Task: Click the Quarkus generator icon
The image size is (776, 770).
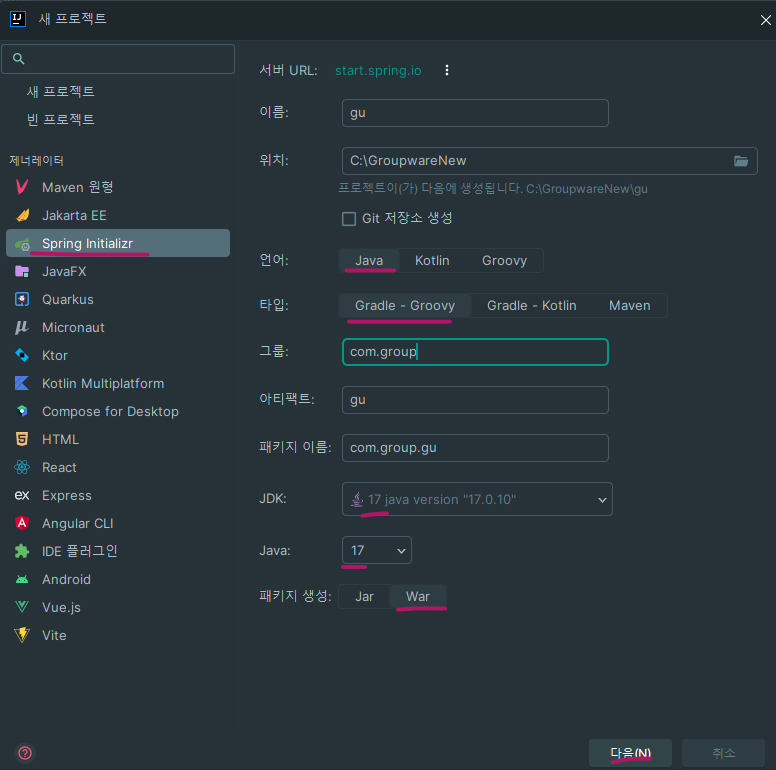Action: (22, 299)
